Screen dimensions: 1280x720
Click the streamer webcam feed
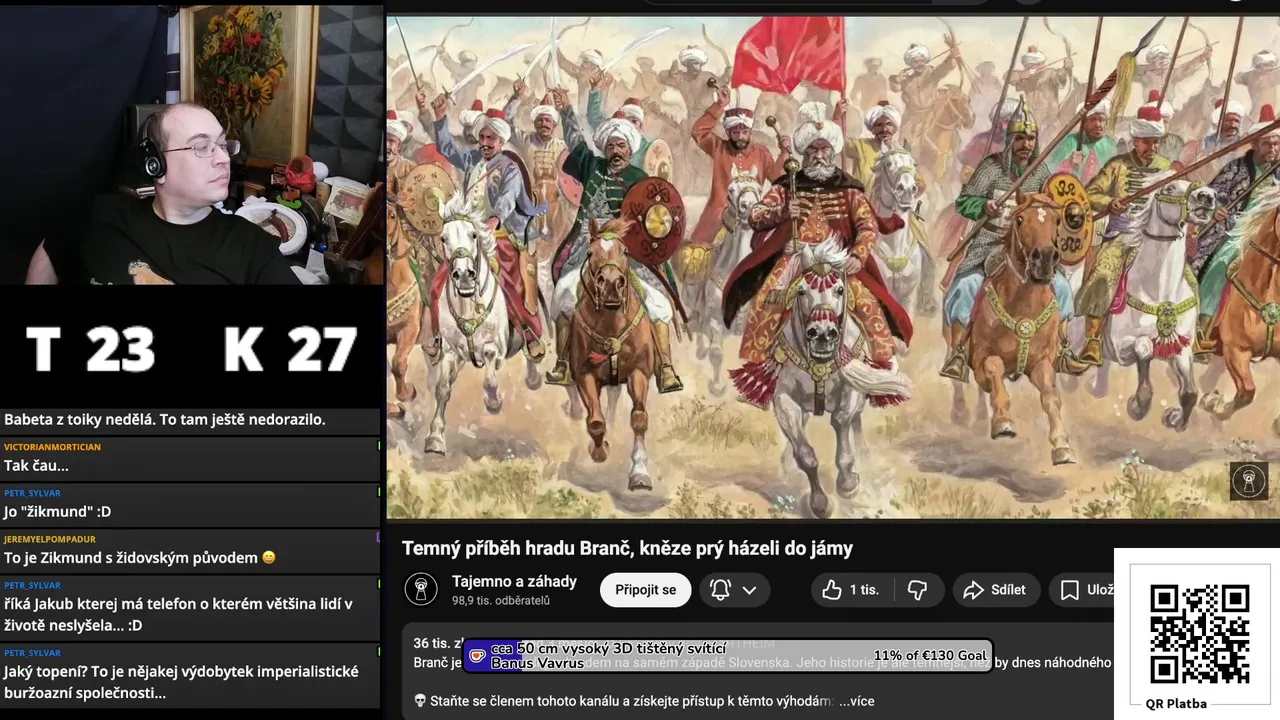[192, 146]
